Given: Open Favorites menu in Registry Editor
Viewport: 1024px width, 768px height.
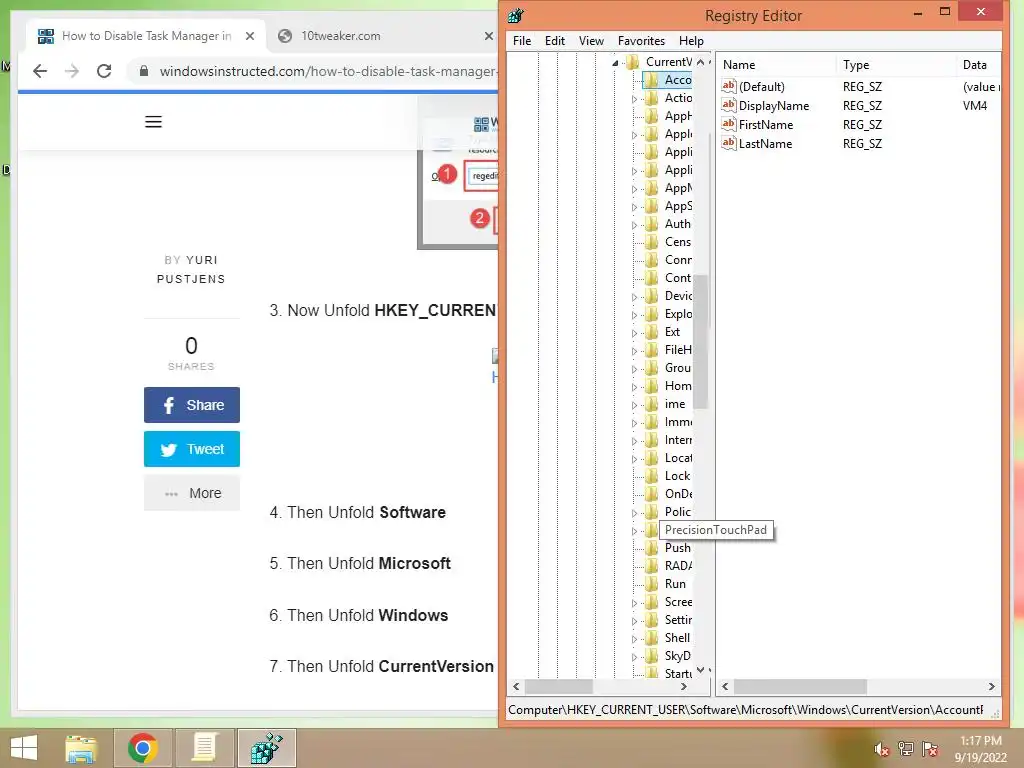Looking at the screenshot, I should pyautogui.click(x=641, y=40).
